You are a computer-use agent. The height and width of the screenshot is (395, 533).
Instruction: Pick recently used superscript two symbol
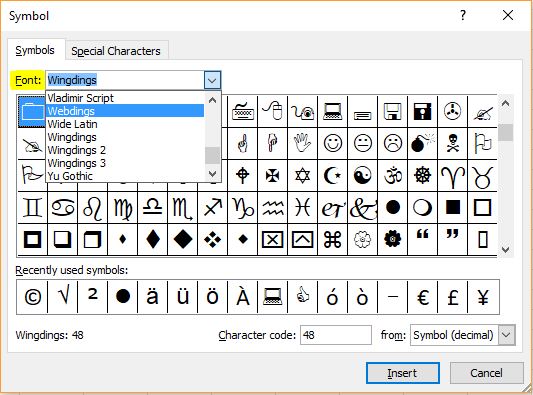click(92, 297)
